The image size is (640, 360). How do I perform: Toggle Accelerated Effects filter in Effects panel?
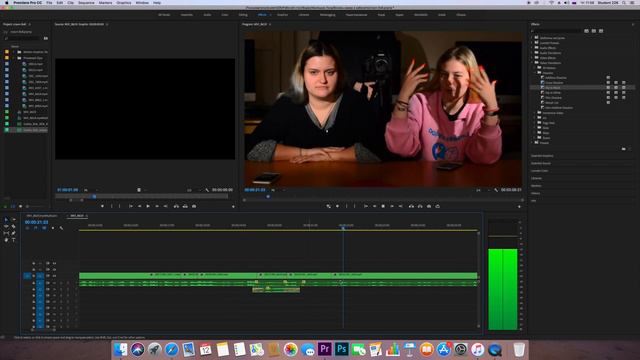(587, 31)
